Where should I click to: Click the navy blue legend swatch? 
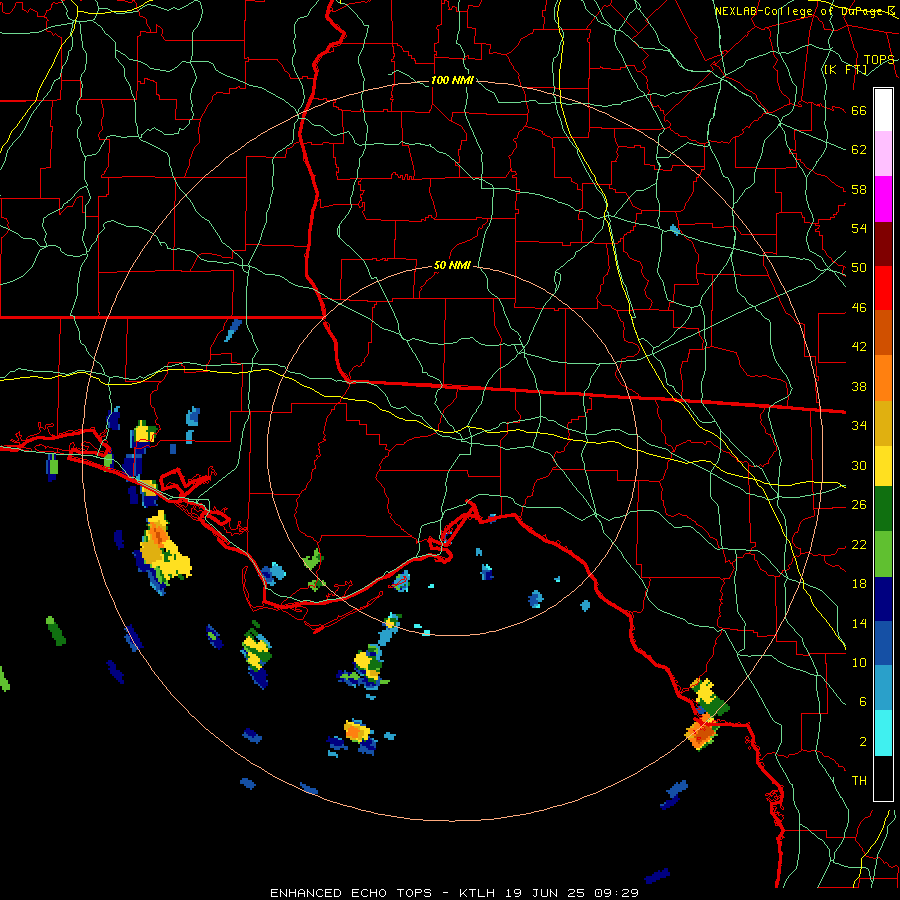pyautogui.click(x=883, y=599)
